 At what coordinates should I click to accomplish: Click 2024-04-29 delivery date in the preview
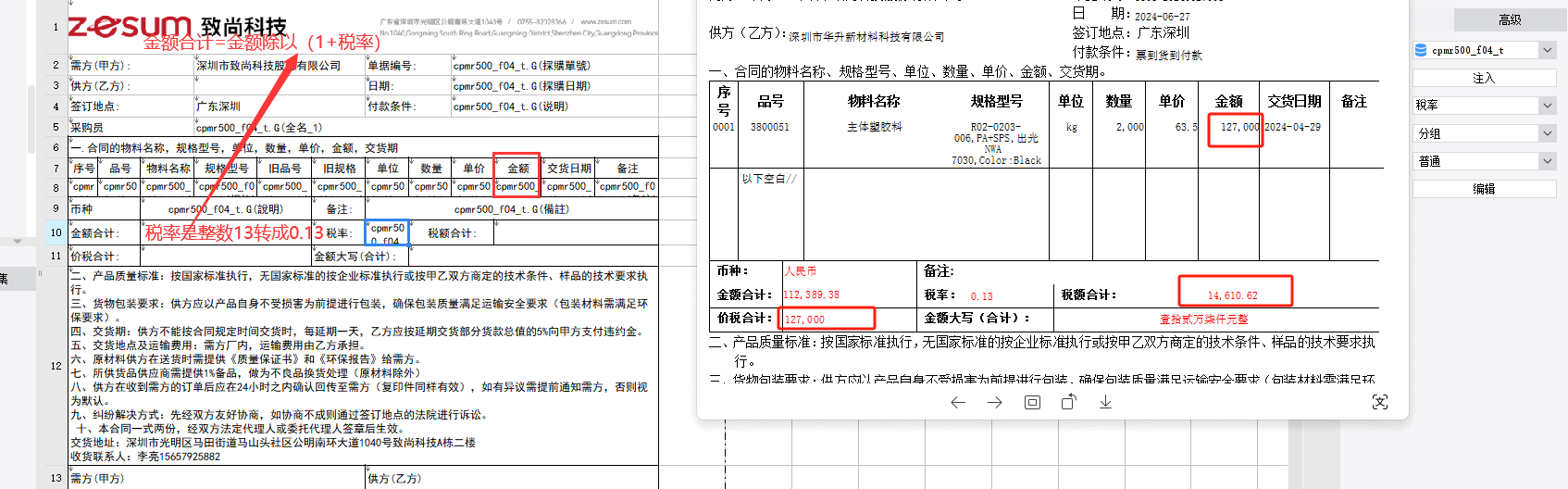coord(1293,127)
